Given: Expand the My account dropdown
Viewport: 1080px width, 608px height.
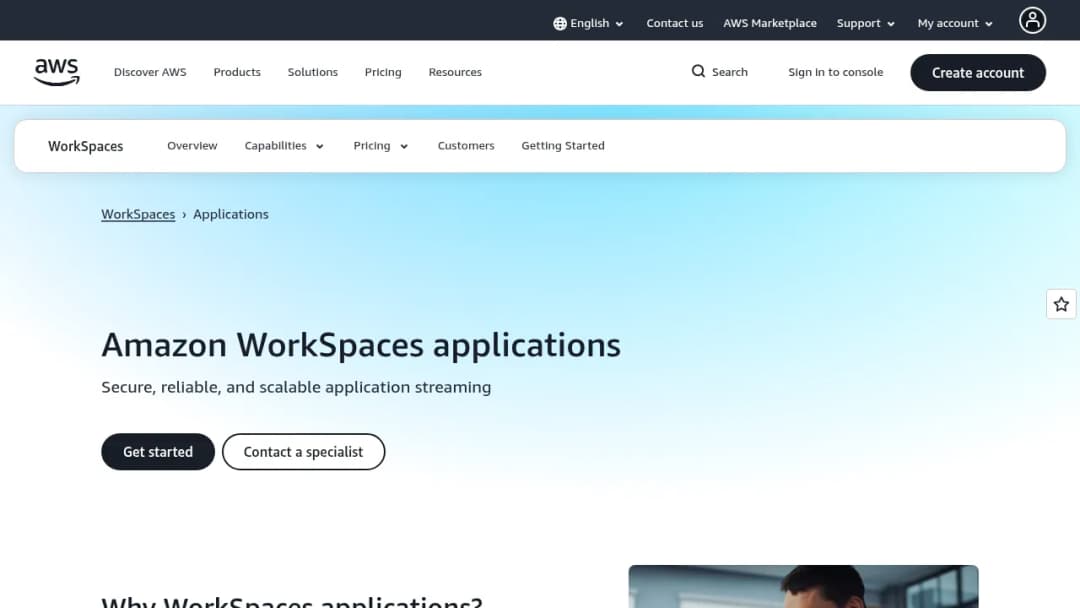Looking at the screenshot, I should [x=955, y=23].
